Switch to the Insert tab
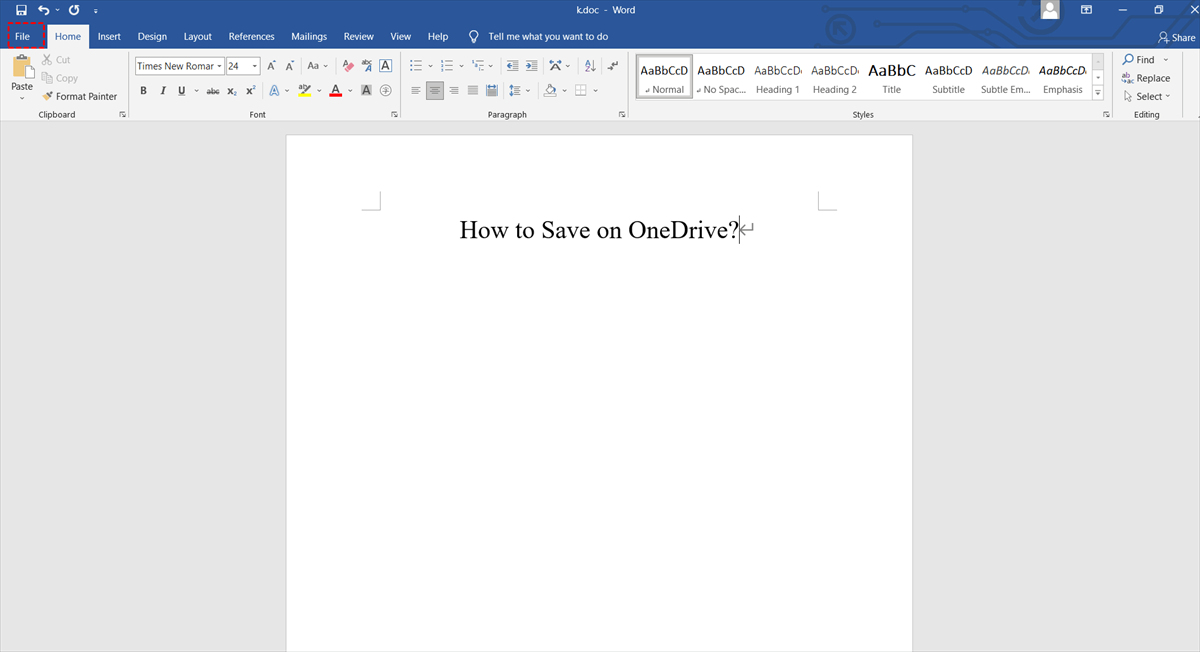Screen dimensions: 1200x652 (109, 36)
